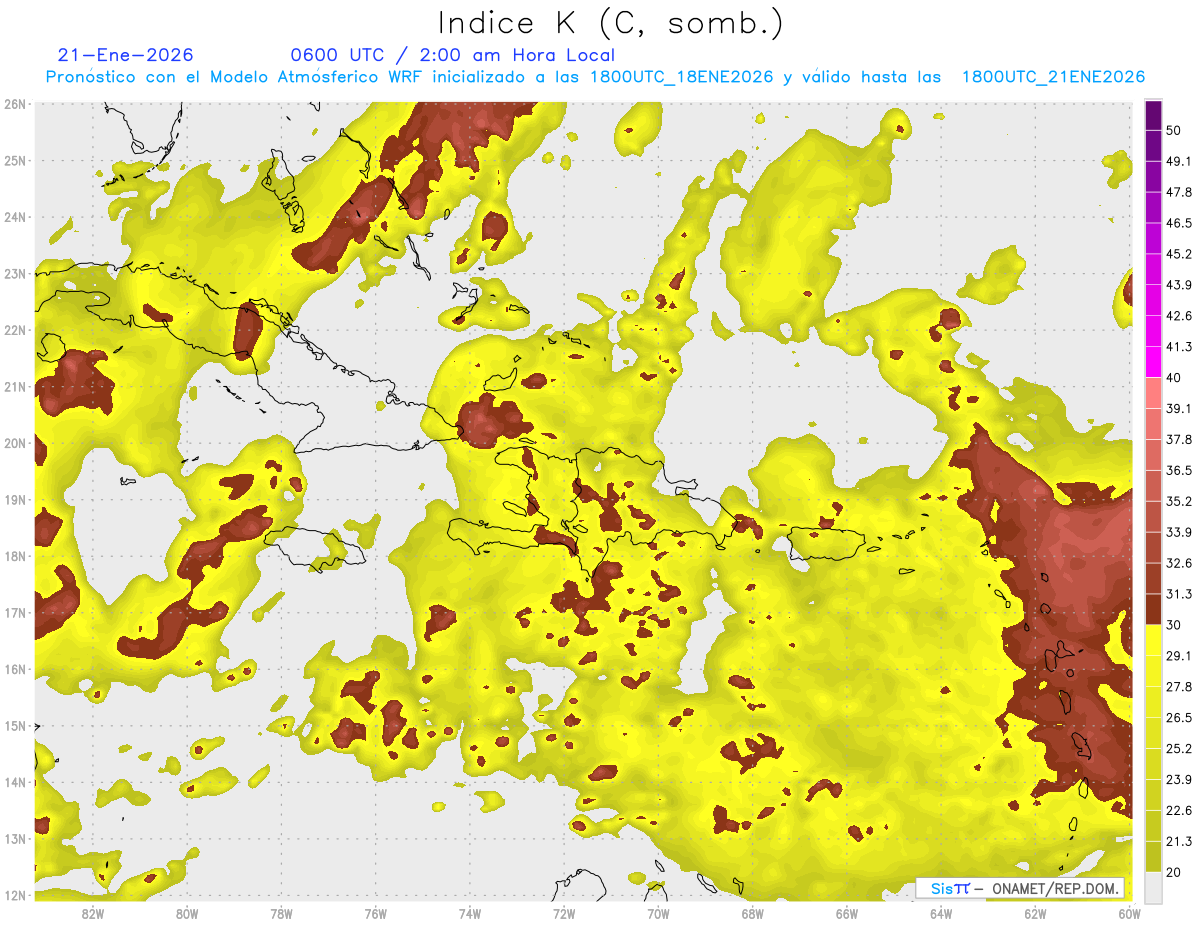This screenshot has height=927, width=1200.
Task: Click the gray colorbar swatch below 20
Action: 1153,887
